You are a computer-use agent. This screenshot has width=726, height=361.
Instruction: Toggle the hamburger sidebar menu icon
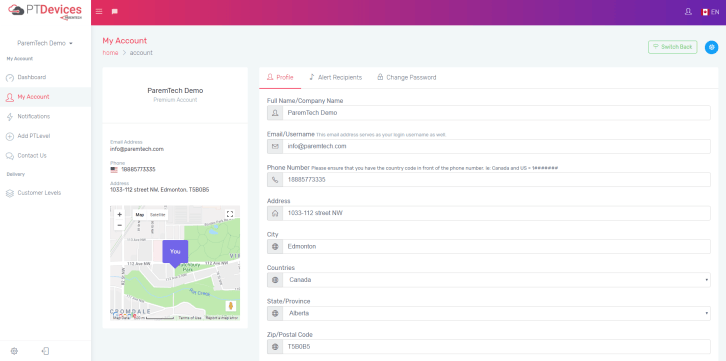pyautogui.click(x=99, y=12)
